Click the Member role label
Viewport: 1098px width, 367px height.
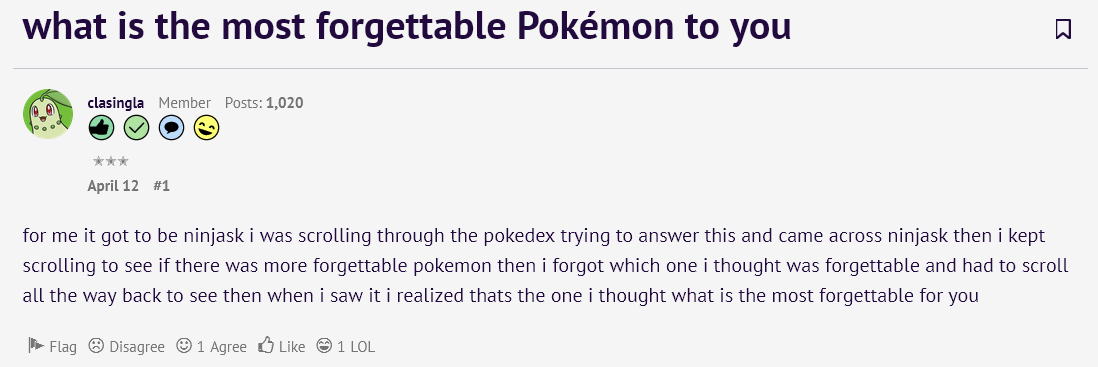[184, 103]
